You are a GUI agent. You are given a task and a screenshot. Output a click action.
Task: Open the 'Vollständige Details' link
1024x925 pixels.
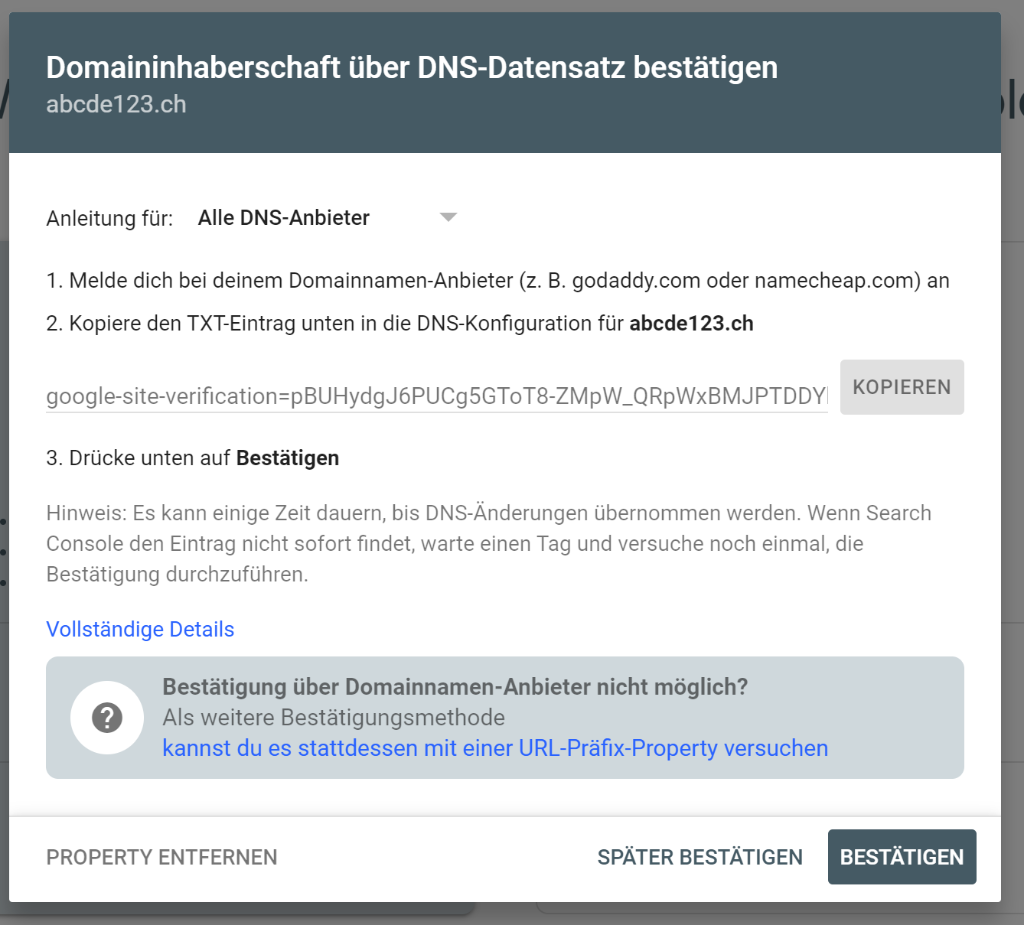click(x=140, y=629)
